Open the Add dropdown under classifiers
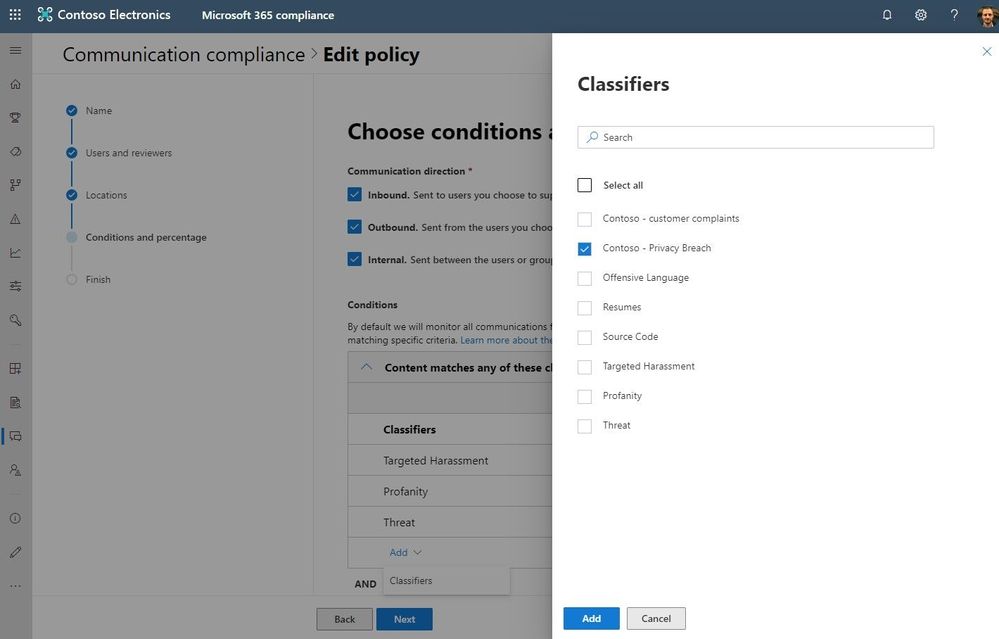This screenshot has height=639, width=999. pos(405,552)
